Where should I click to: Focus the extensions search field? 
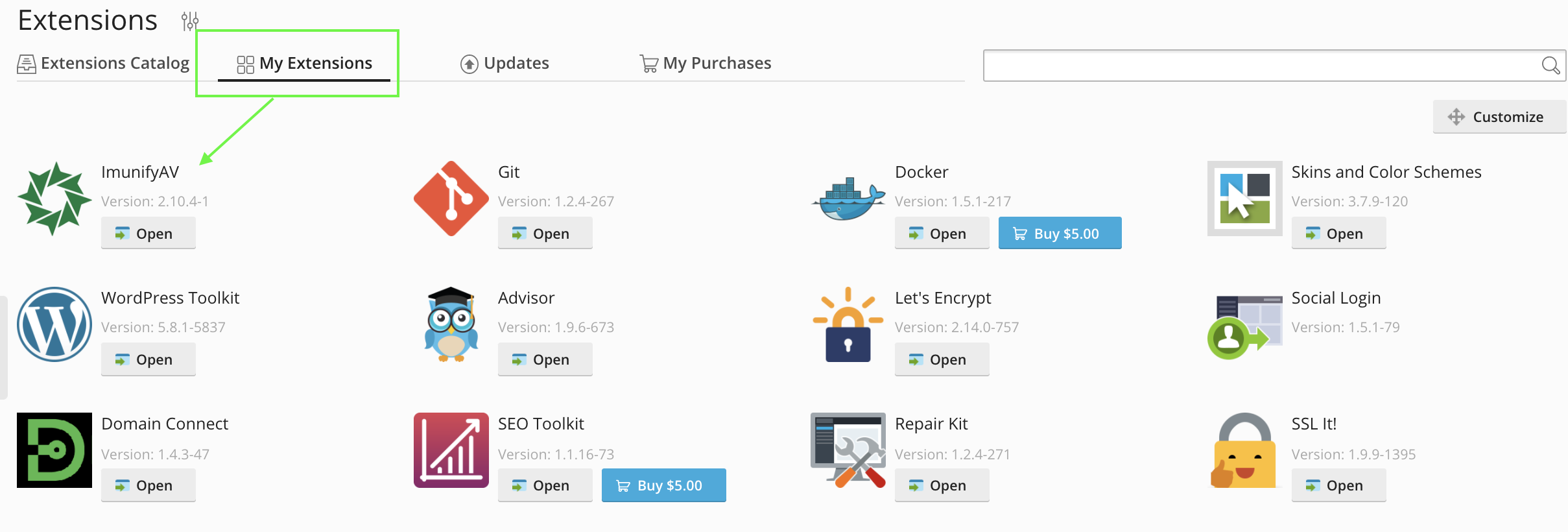[1274, 66]
